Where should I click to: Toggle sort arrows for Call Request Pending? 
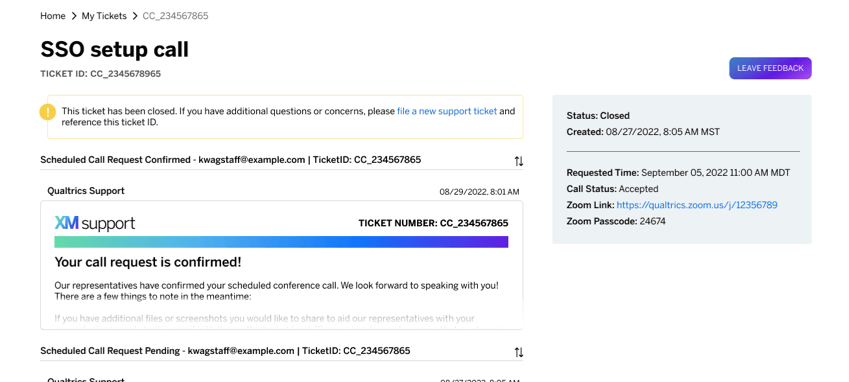[x=519, y=352]
